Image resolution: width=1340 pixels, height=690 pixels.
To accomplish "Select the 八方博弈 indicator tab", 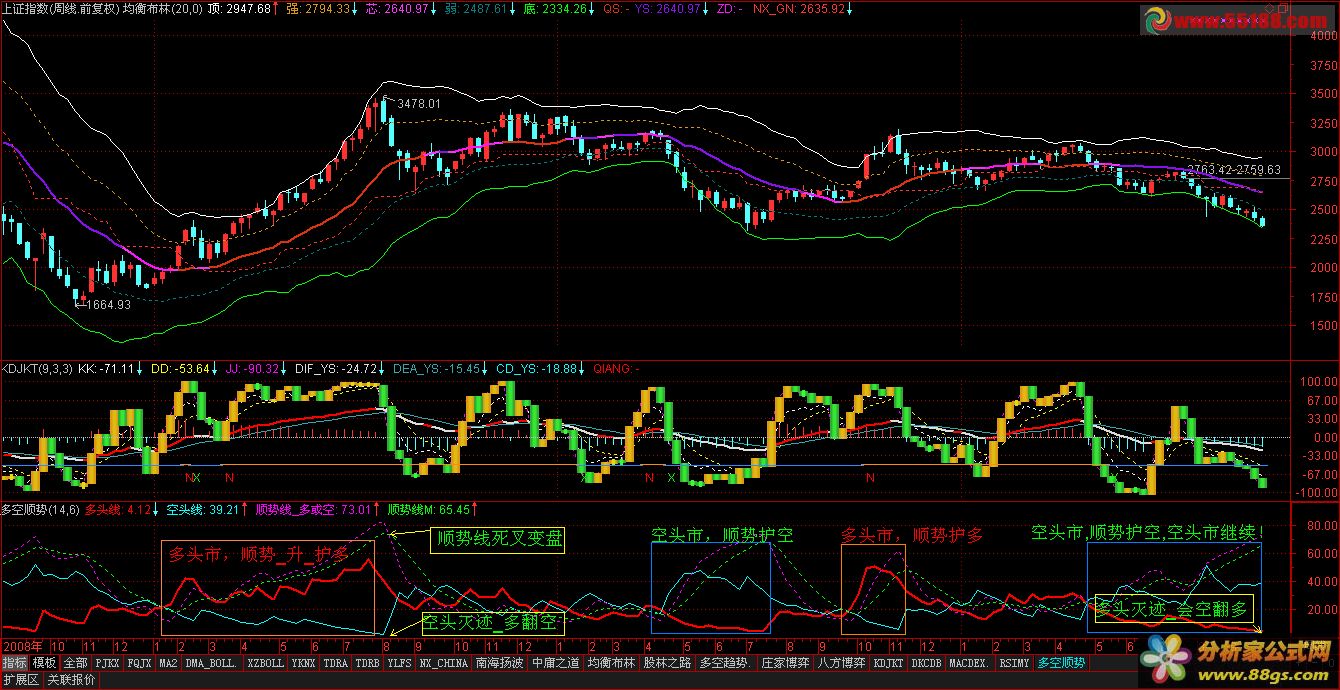I will tap(841, 663).
